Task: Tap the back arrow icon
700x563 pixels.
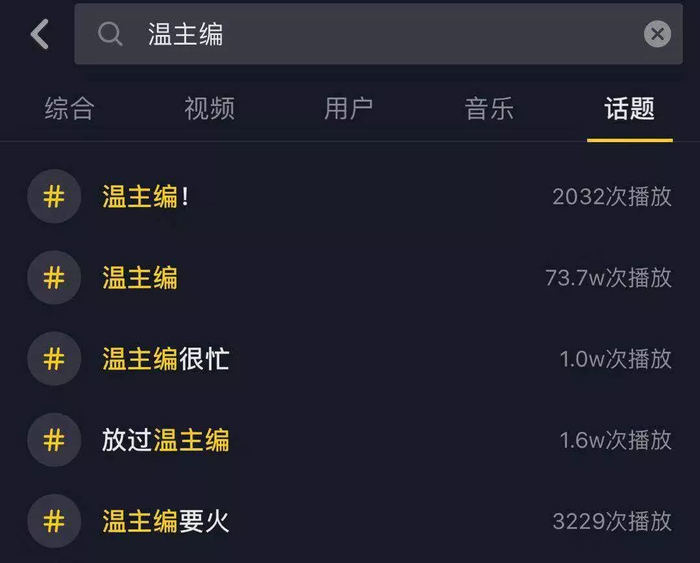Action: click(39, 34)
